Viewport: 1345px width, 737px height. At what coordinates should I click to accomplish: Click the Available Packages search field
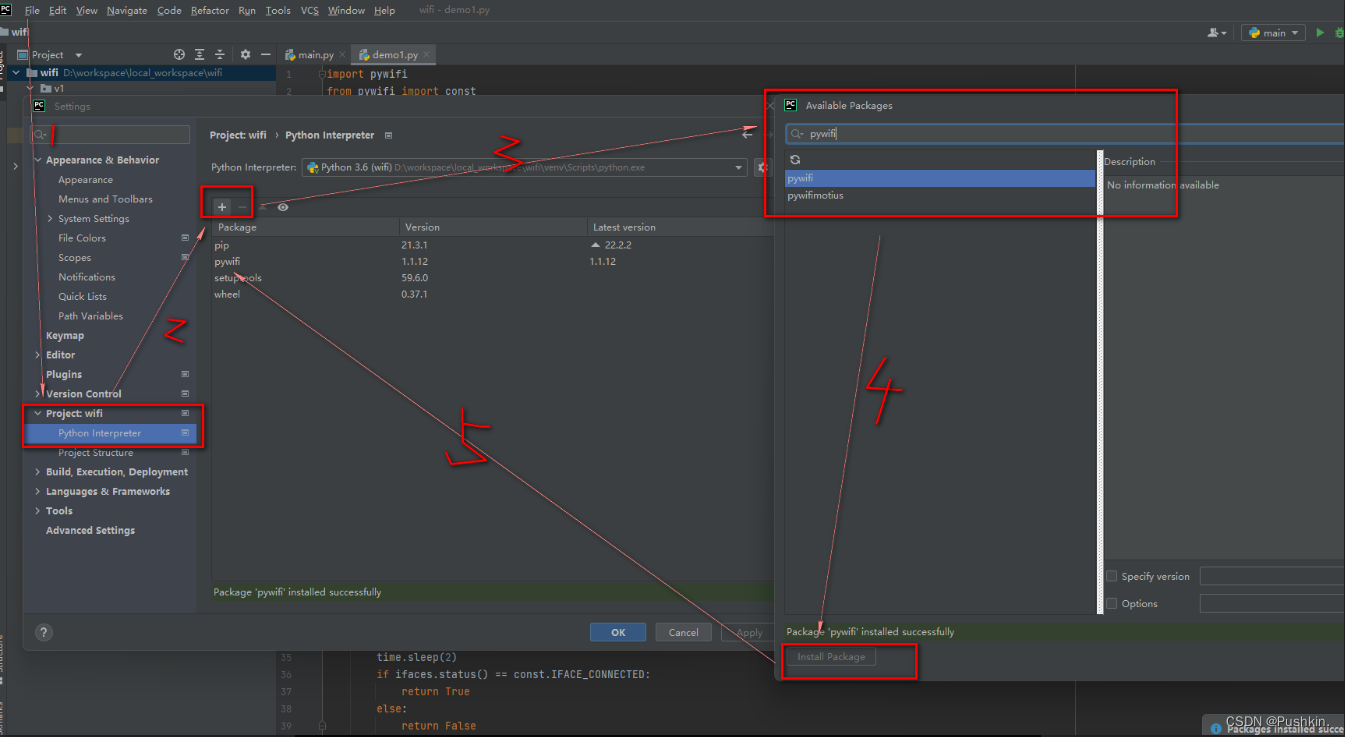point(1065,133)
